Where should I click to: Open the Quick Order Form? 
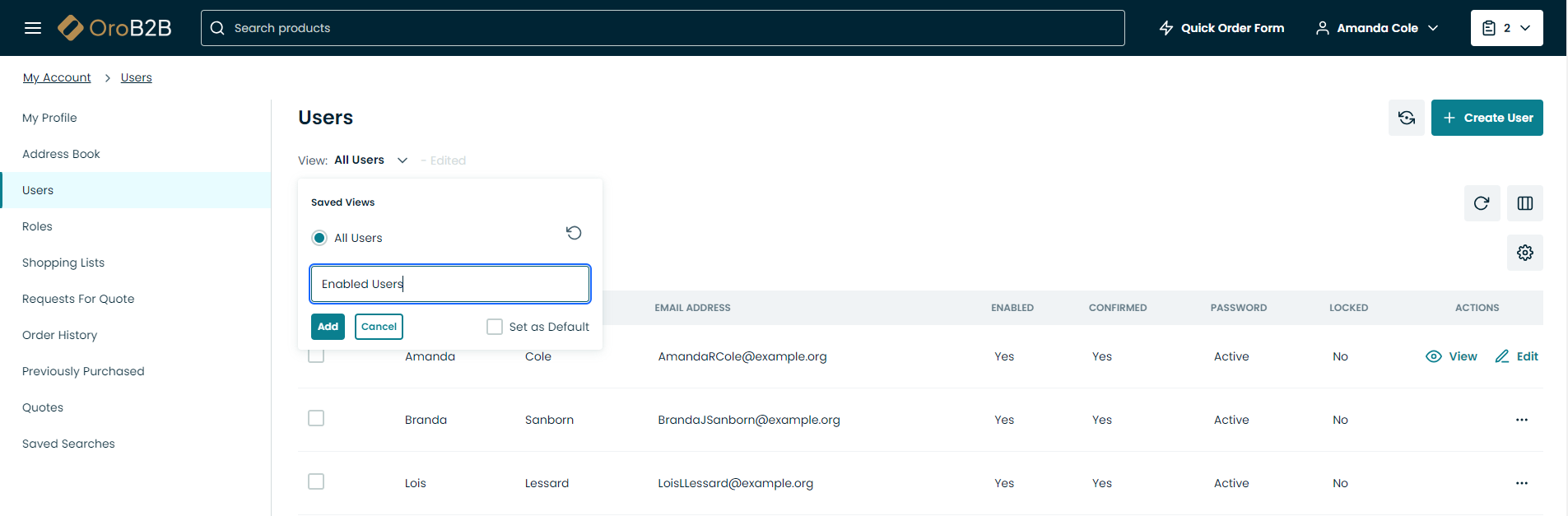[x=1221, y=28]
